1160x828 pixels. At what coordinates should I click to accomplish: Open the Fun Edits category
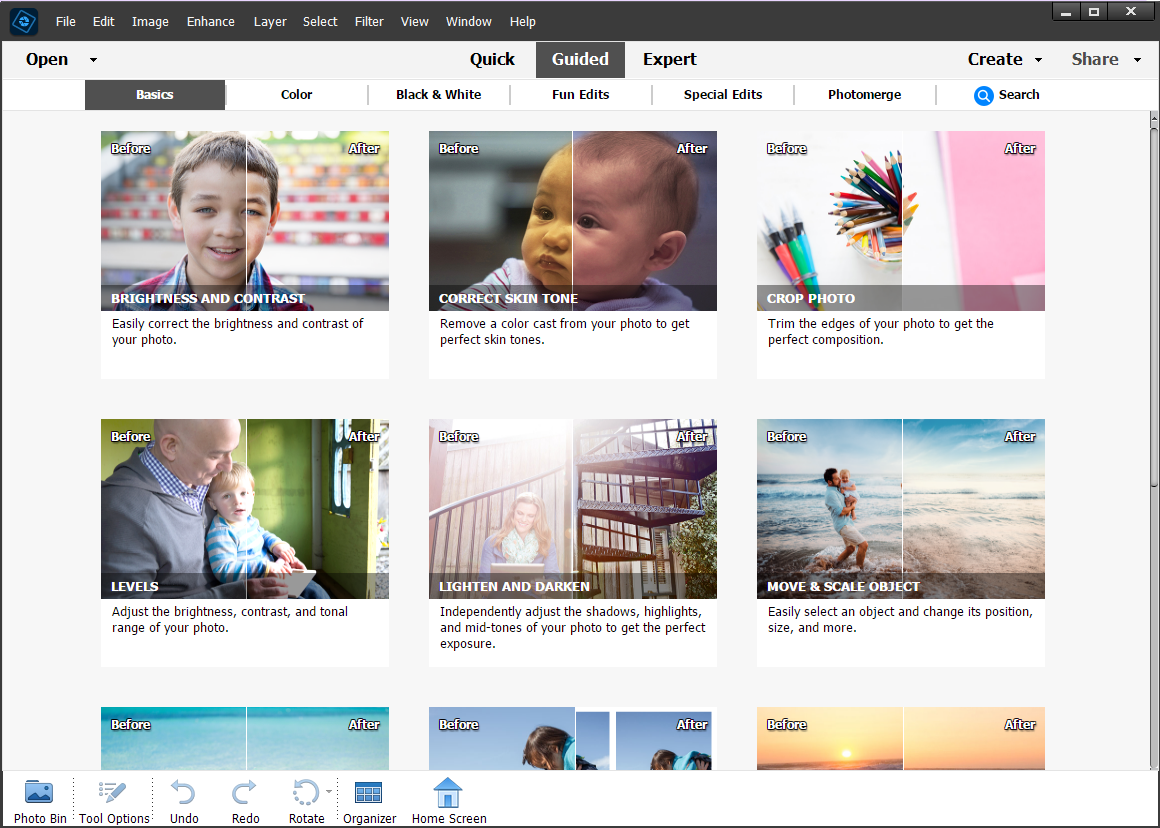pos(580,95)
